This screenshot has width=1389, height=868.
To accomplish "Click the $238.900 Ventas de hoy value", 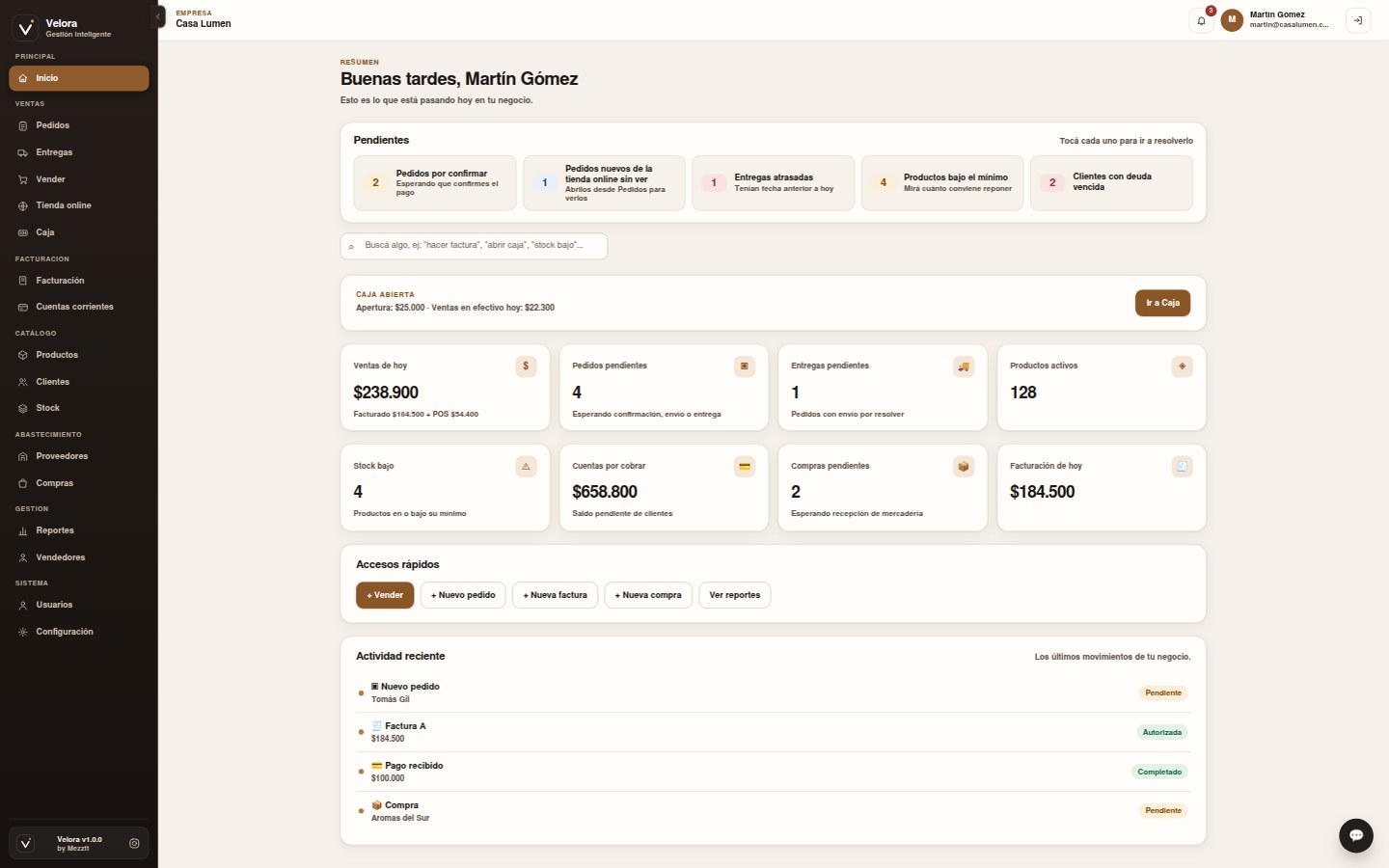I will click(386, 393).
